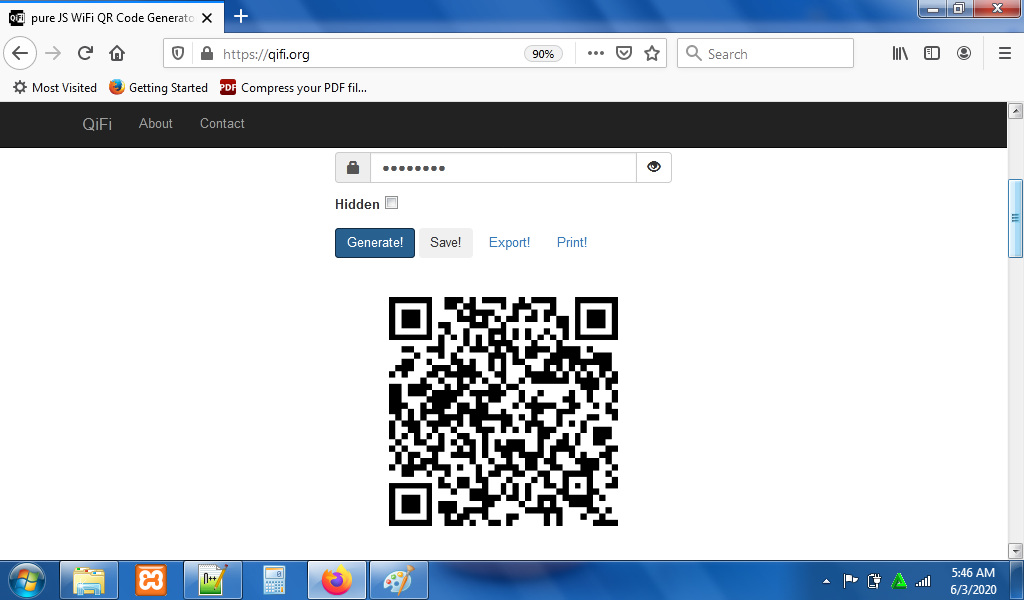Open the Firefox hamburger menu
This screenshot has height=600, width=1024.
tap(1002, 53)
